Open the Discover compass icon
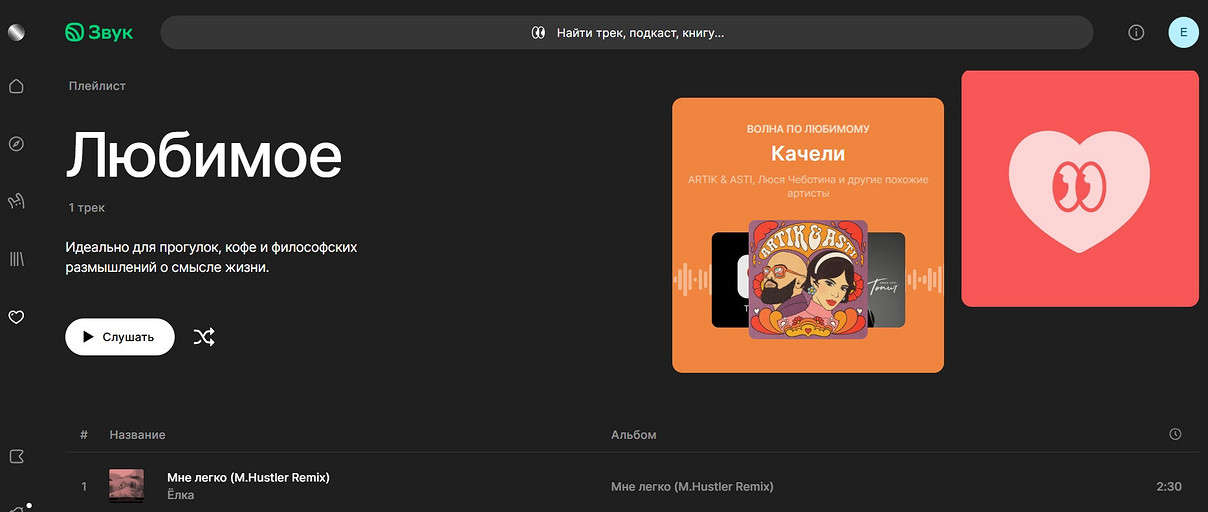This screenshot has width=1208, height=512. (x=16, y=144)
